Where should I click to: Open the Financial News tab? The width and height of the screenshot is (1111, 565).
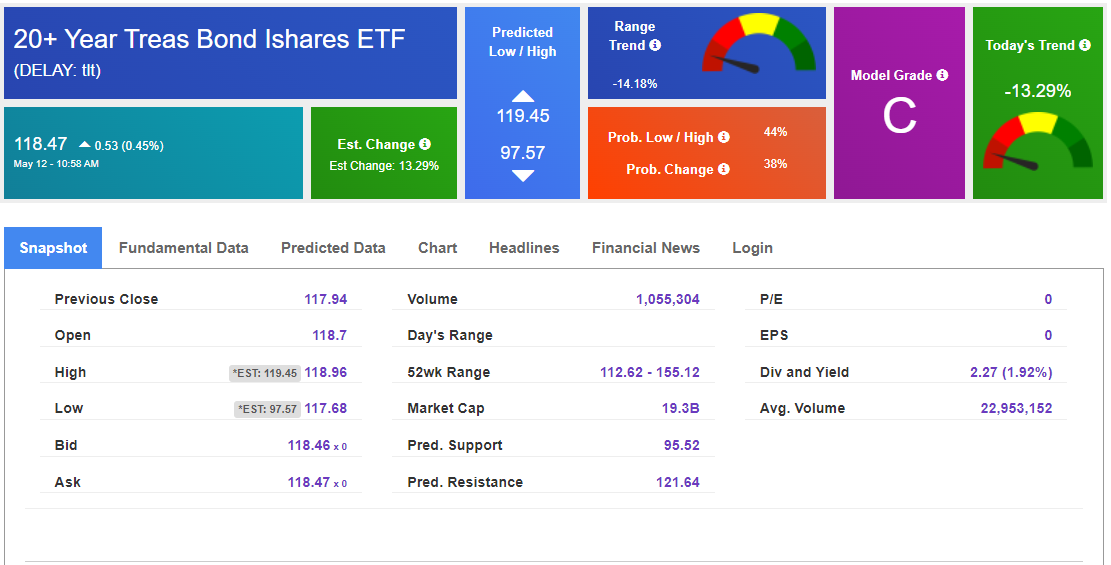pos(646,248)
